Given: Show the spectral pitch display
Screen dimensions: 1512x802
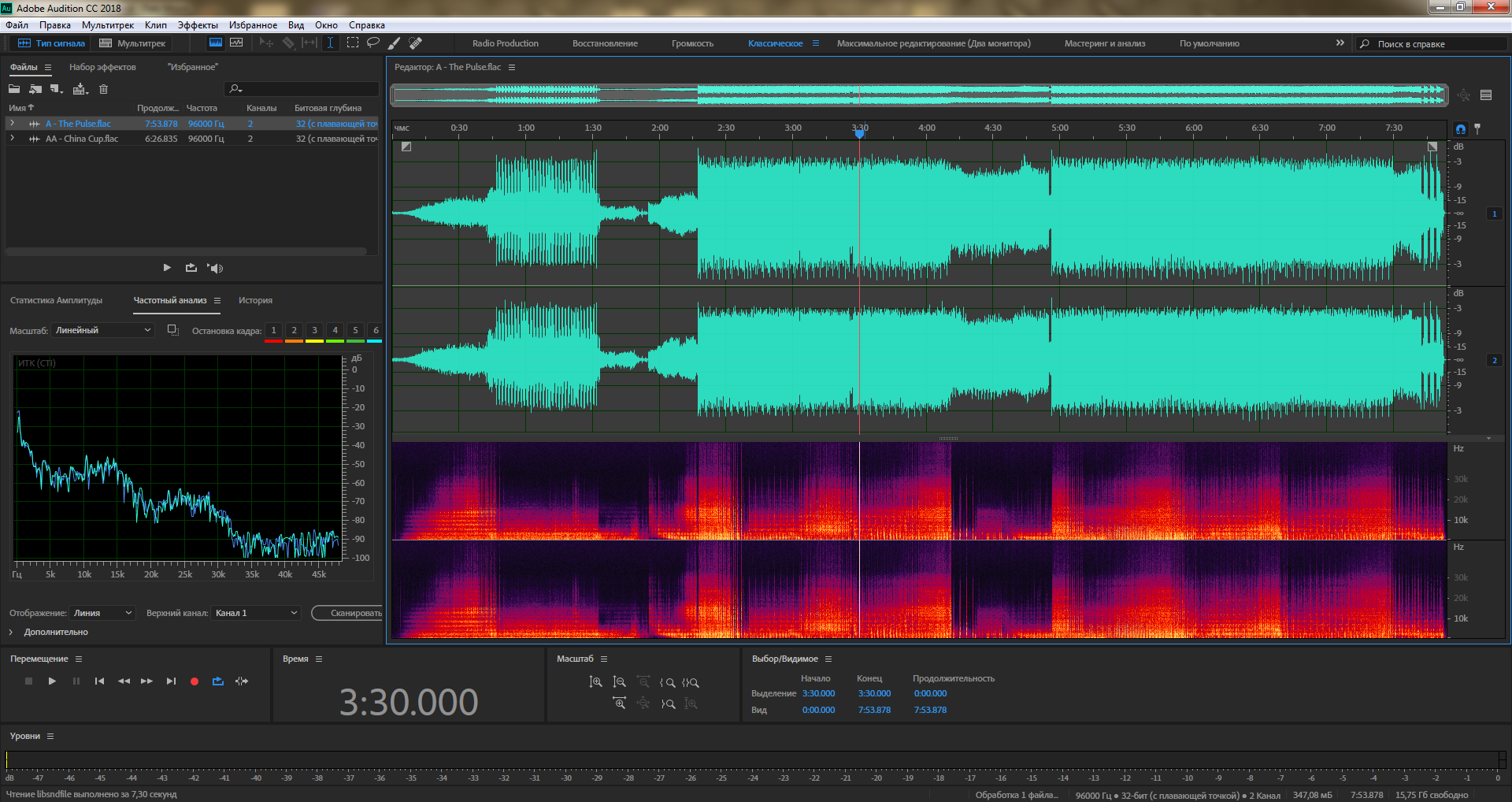Looking at the screenshot, I should click(236, 43).
